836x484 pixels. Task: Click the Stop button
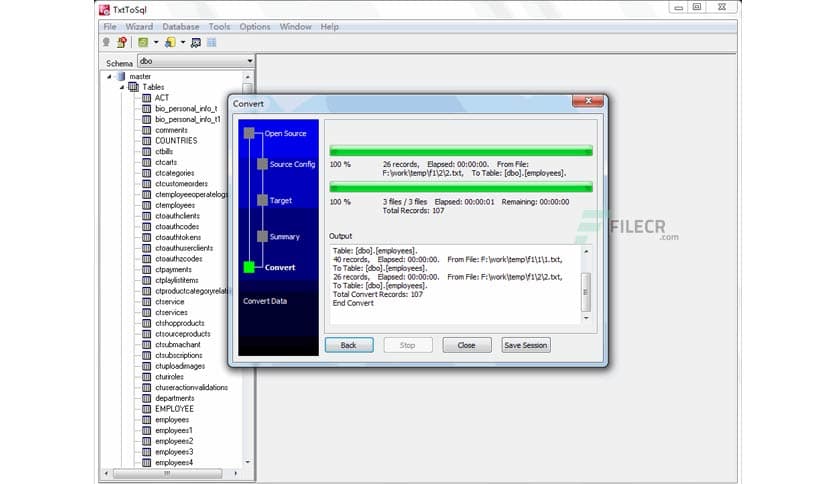[408, 345]
